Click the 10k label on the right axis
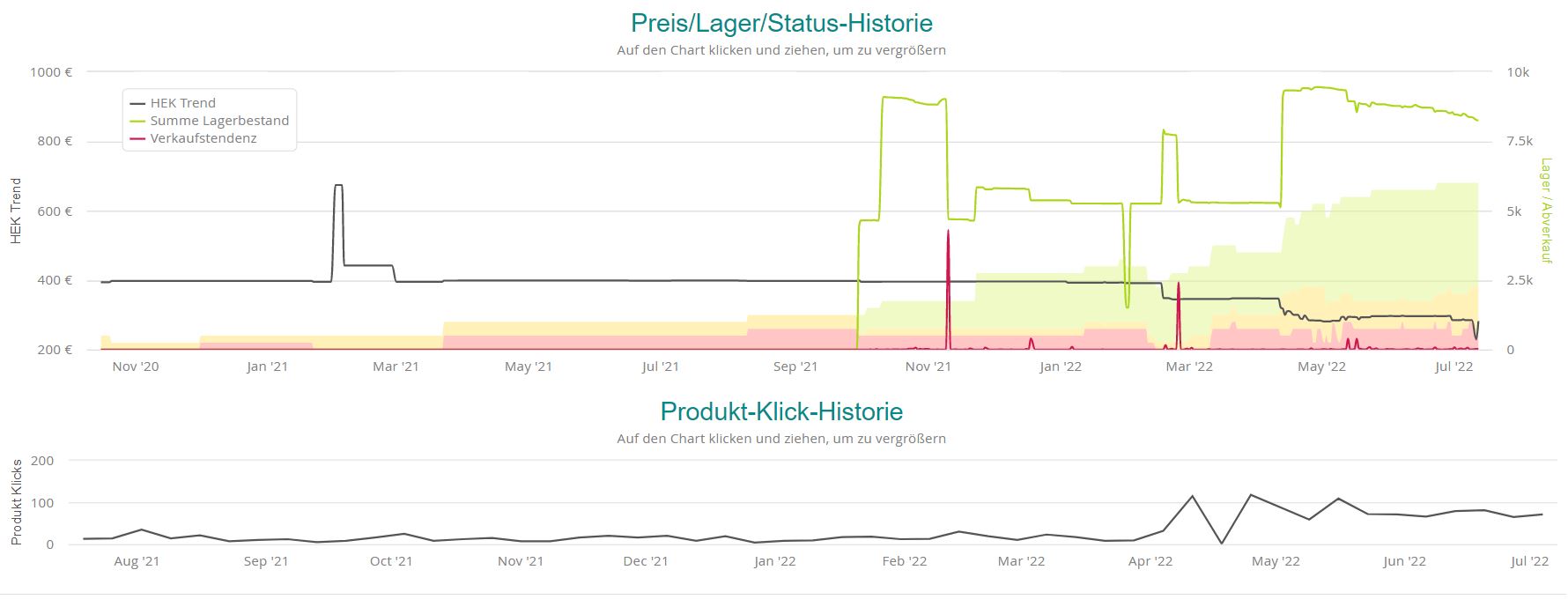Screen dimensions: 1568x607 (x=1517, y=72)
